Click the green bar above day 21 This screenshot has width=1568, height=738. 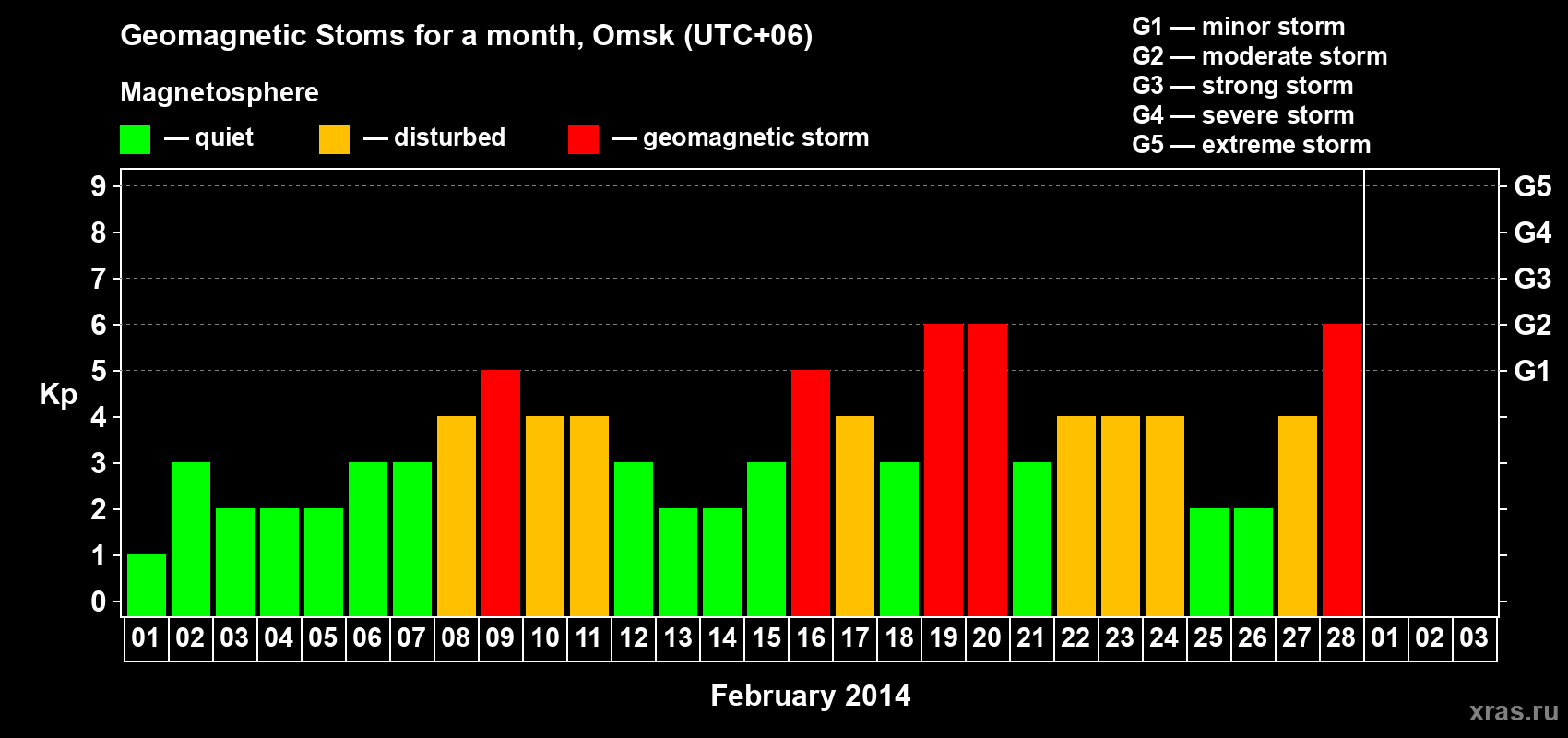1032,540
